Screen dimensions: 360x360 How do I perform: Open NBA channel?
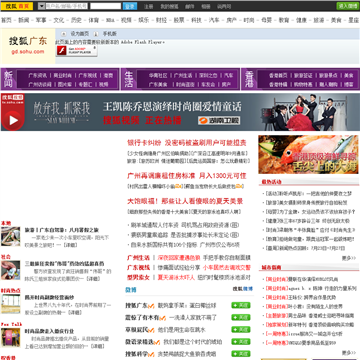coord(110,20)
